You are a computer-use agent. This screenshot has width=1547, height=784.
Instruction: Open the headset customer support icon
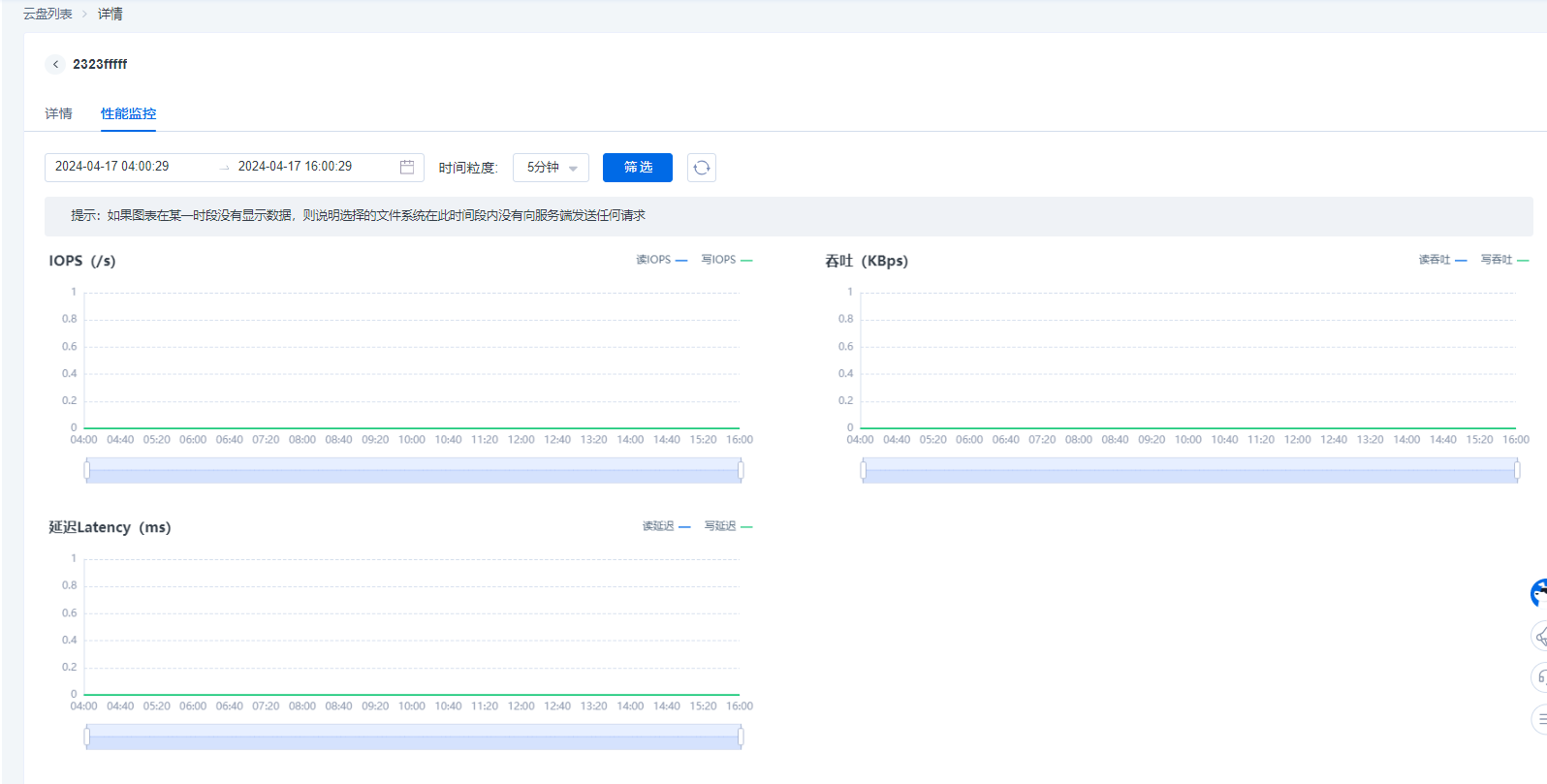click(x=1539, y=676)
